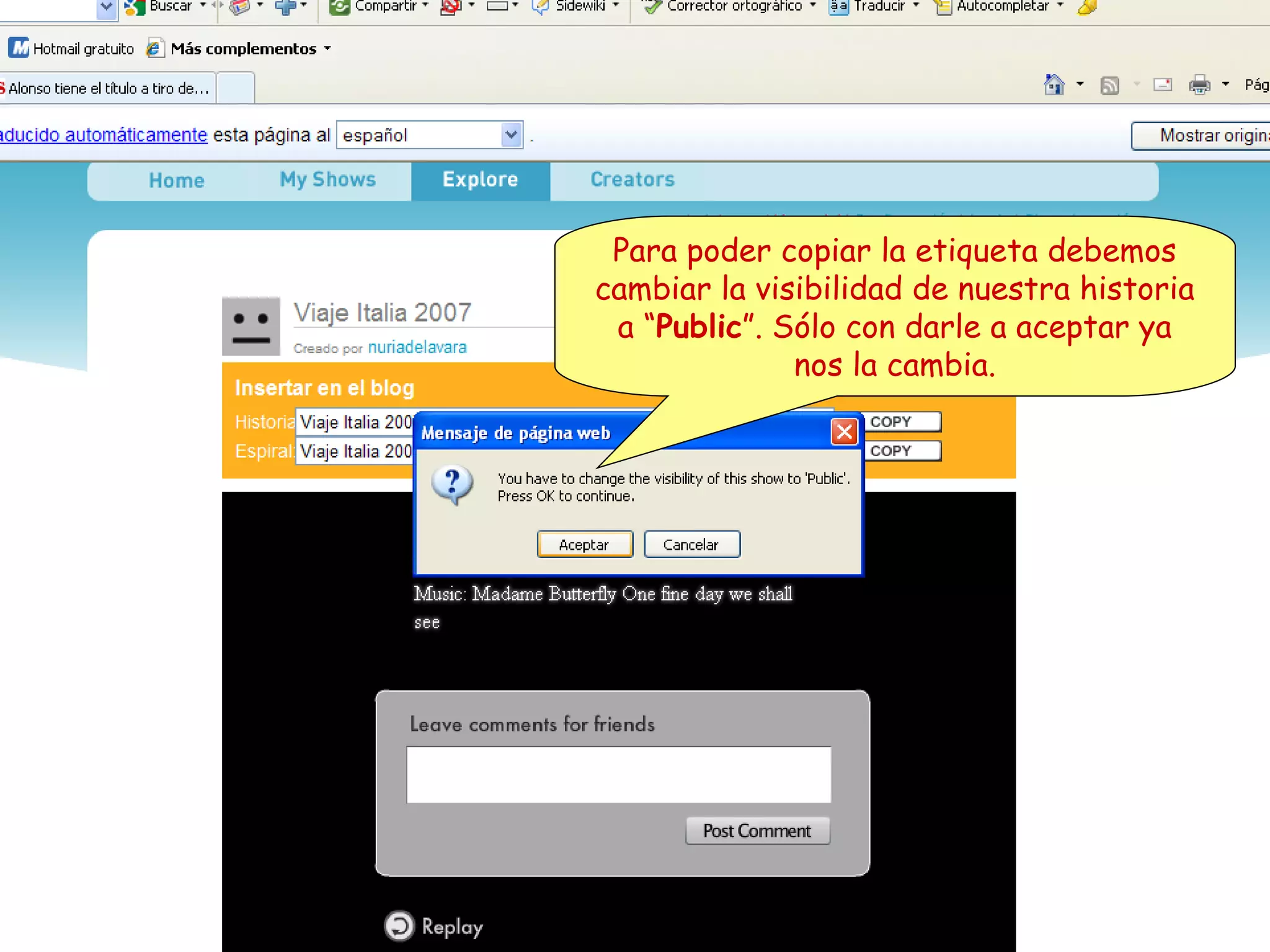Expand the Home button dropdown arrow

pos(1080,84)
